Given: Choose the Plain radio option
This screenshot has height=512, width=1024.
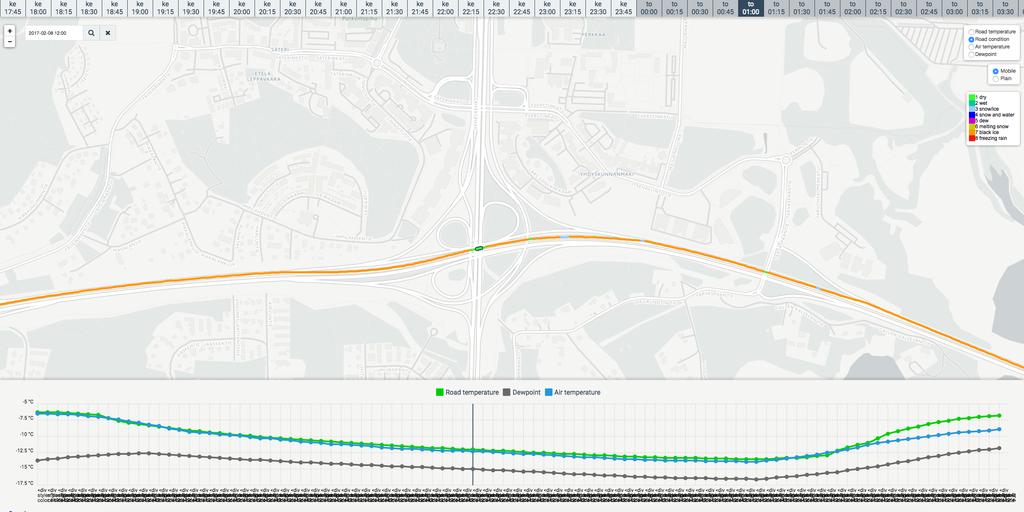Looking at the screenshot, I should click(995, 78).
